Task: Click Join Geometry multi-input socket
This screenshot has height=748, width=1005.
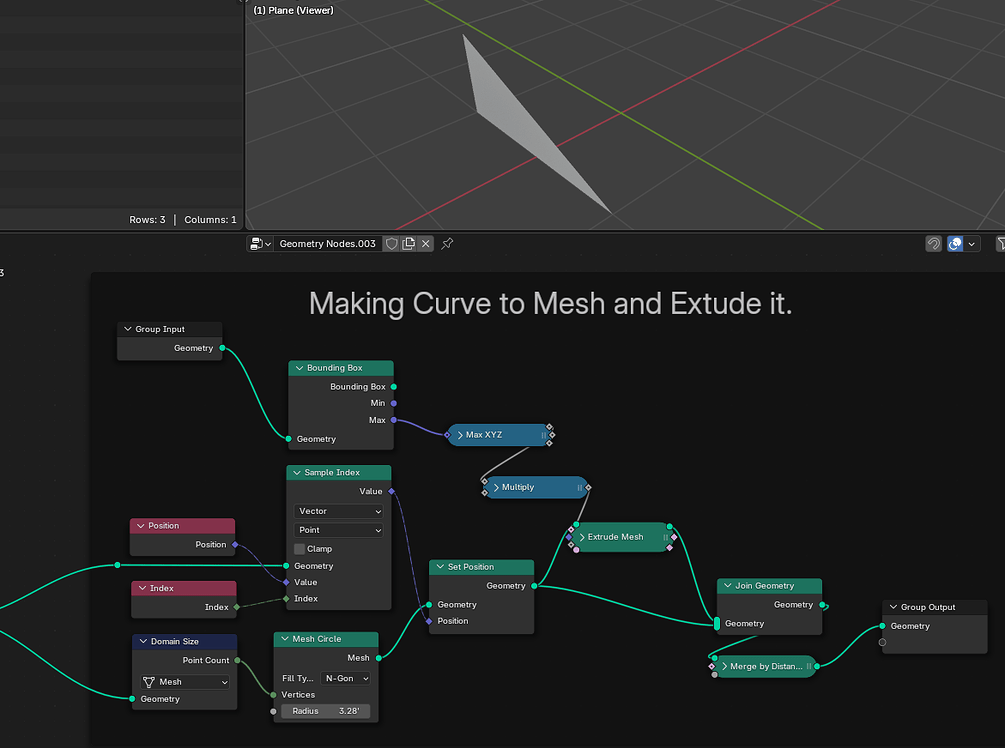Action: (717, 623)
